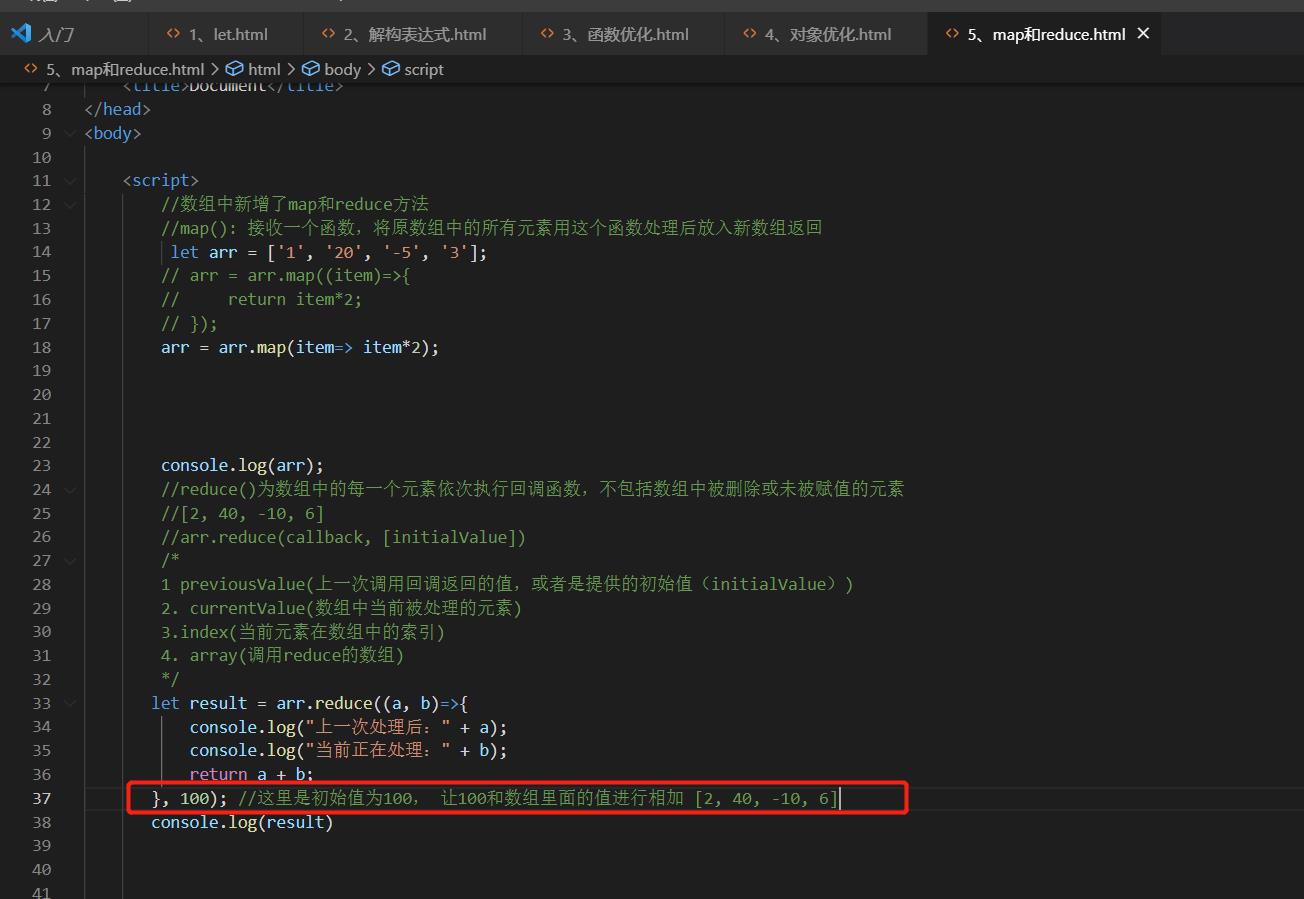Viewport: 1304px width, 899px height.
Task: Click the //map(): 接收一个函数 comment line
Action: (x=491, y=228)
